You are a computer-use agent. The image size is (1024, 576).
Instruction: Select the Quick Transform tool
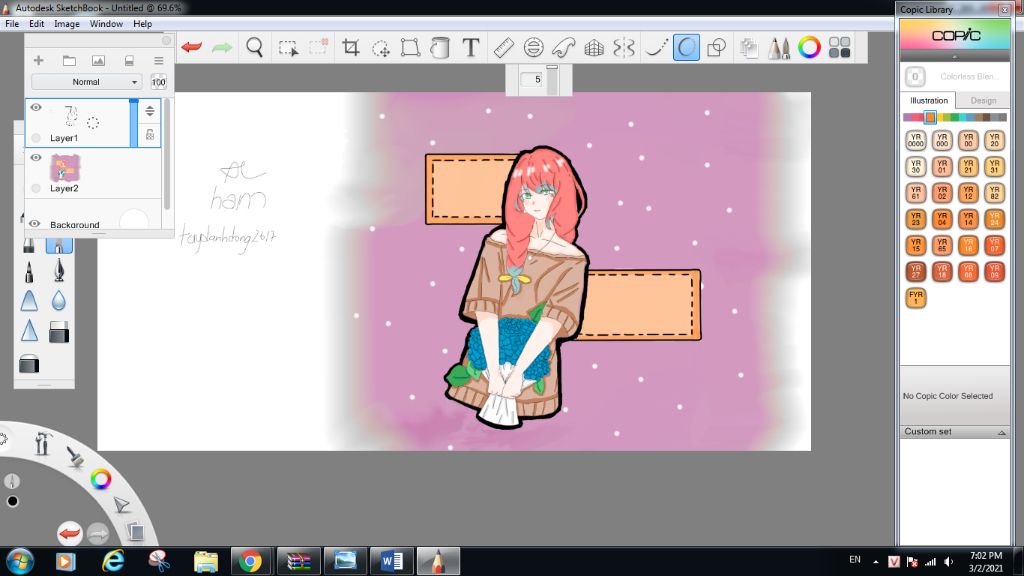pos(381,48)
